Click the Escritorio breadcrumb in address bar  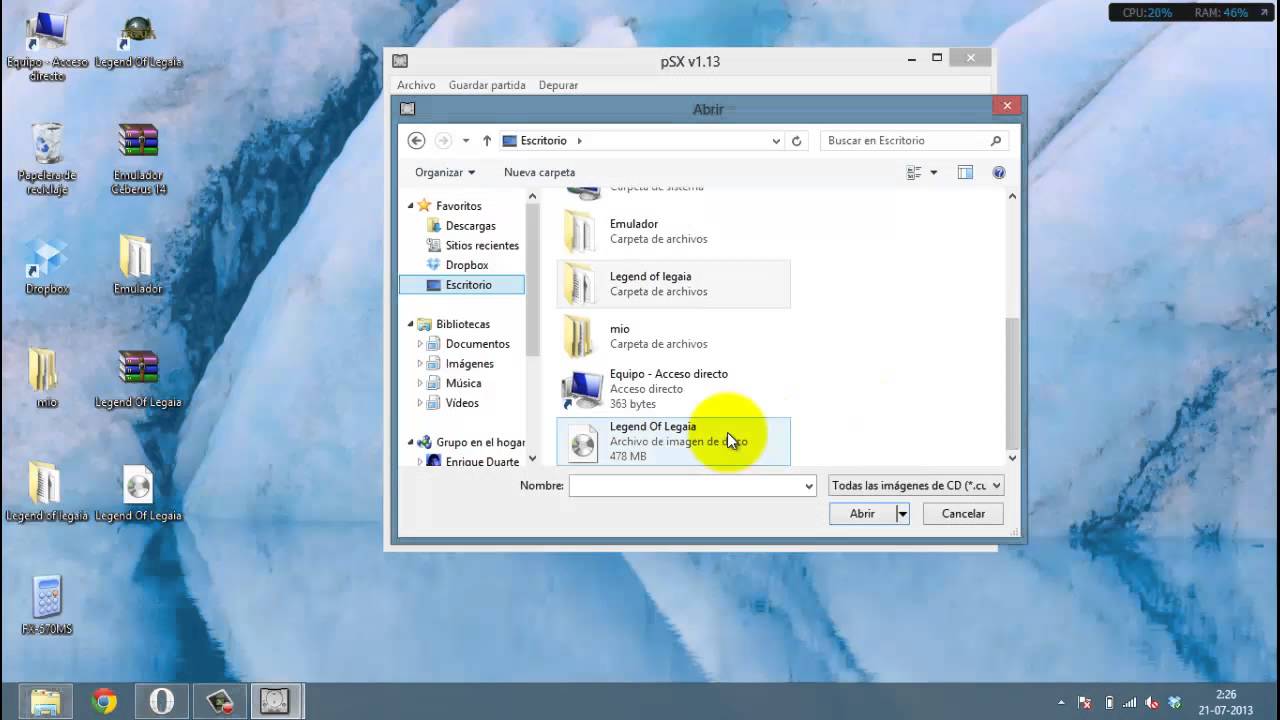point(543,141)
